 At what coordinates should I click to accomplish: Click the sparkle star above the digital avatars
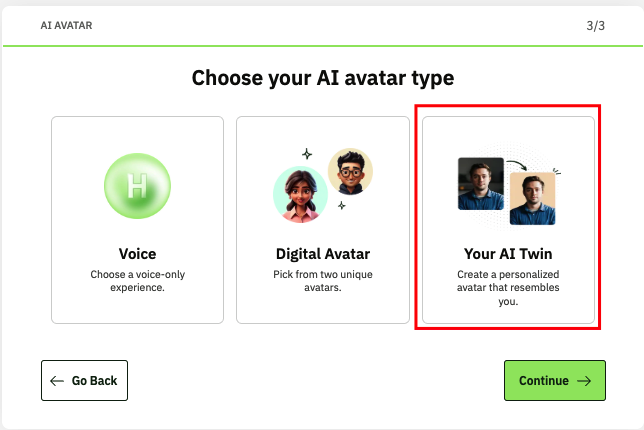pyautogui.click(x=307, y=154)
